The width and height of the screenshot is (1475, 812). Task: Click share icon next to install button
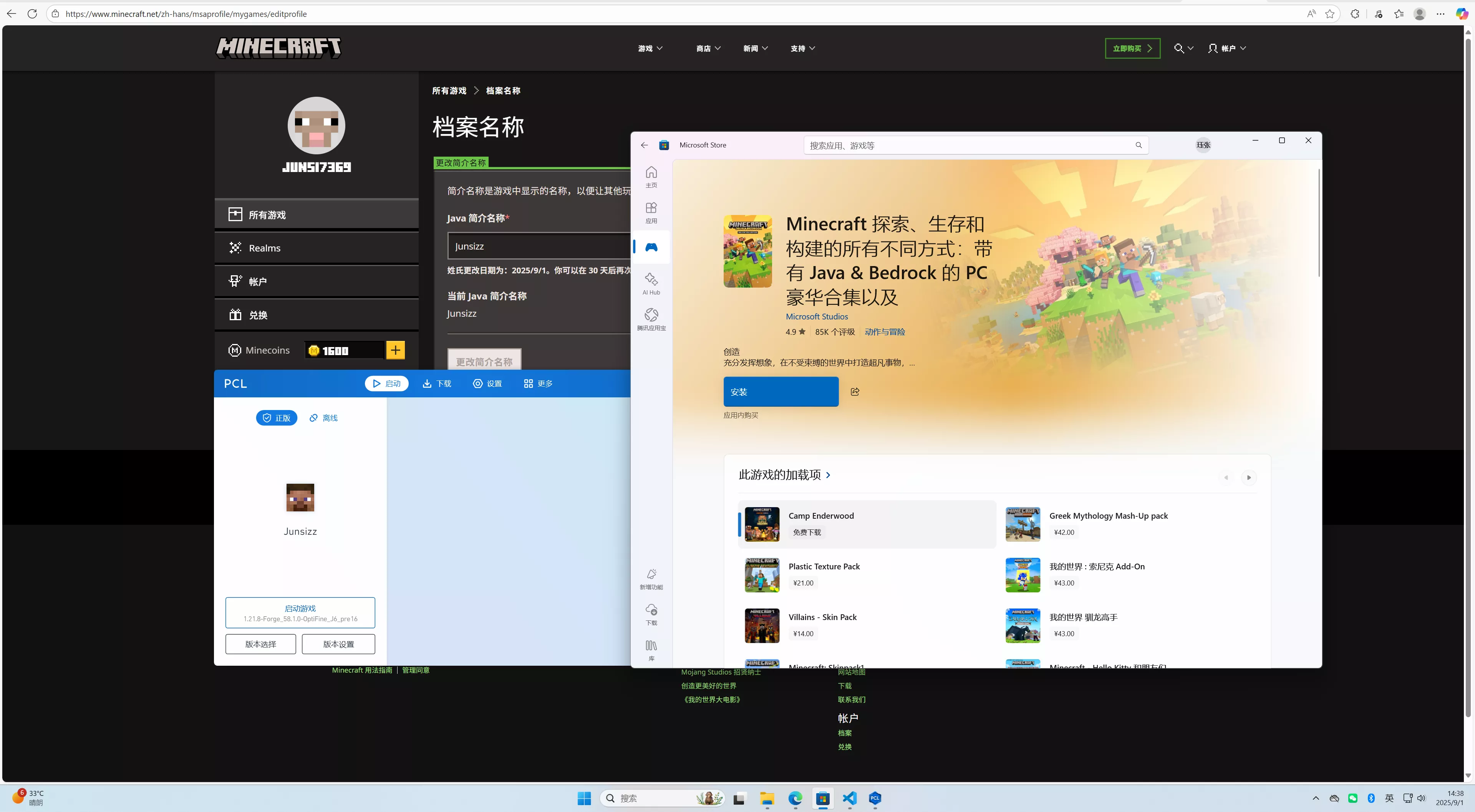(855, 392)
